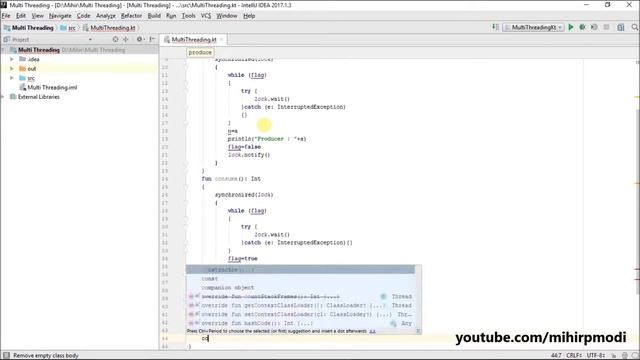Viewport: 640px width, 360px height.
Task: Click MultiThreading.kt breadcrumb in navigation bar
Action: click(109, 28)
